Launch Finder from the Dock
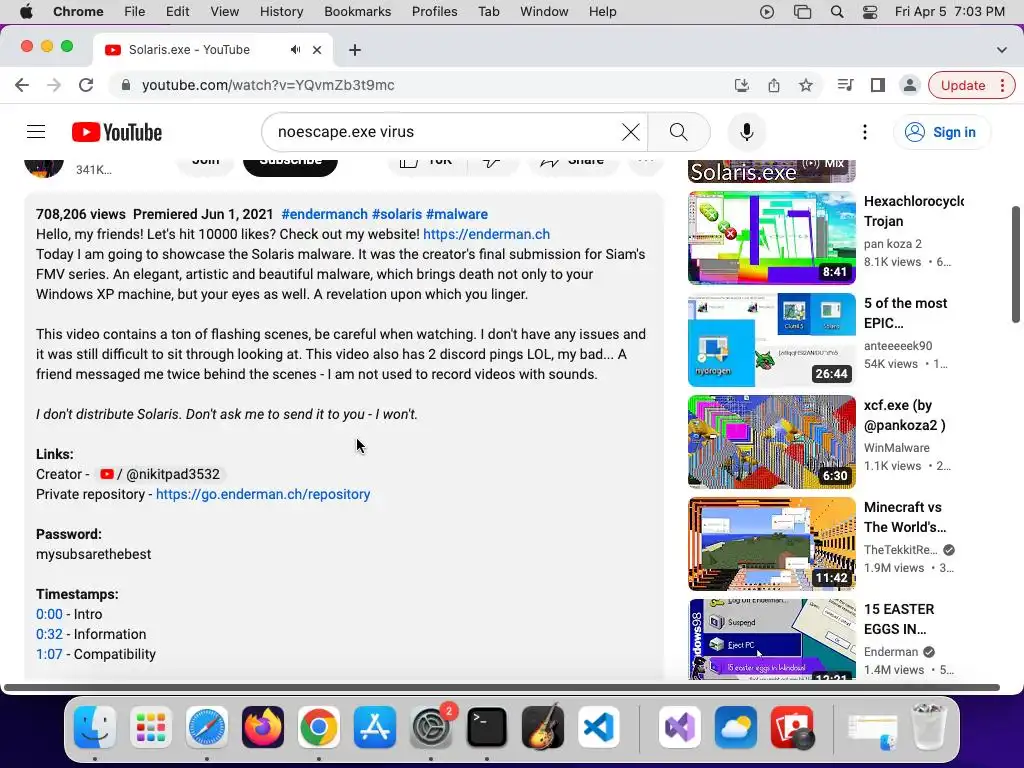Image resolution: width=1024 pixels, height=768 pixels. click(x=95, y=727)
